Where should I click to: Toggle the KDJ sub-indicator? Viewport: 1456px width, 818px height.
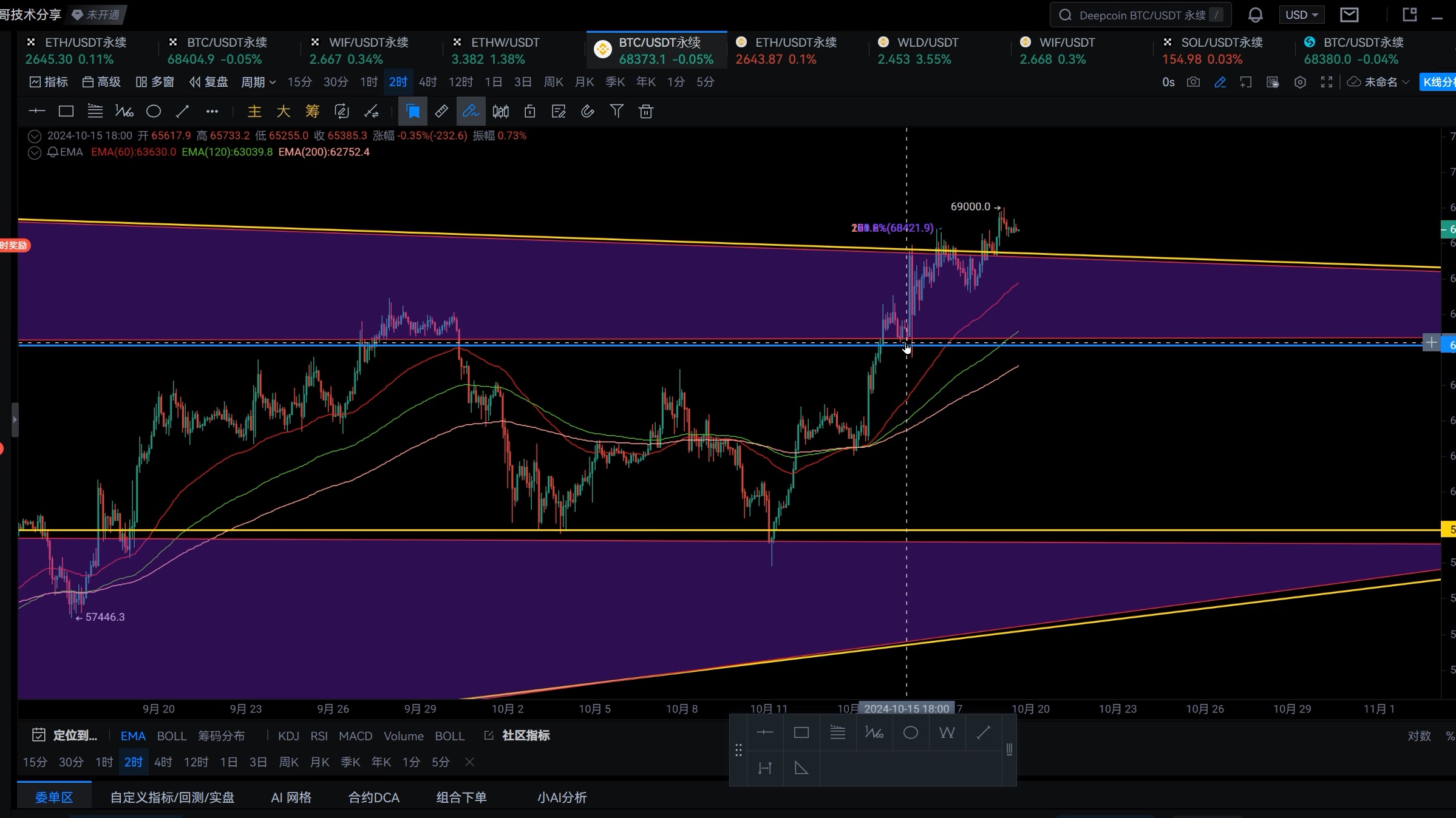tap(288, 736)
